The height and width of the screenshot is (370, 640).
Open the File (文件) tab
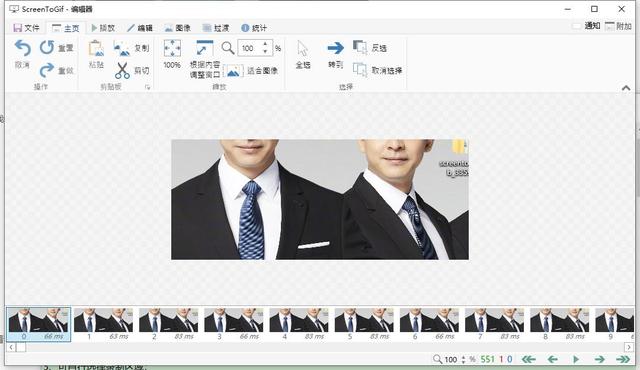[x=26, y=28]
